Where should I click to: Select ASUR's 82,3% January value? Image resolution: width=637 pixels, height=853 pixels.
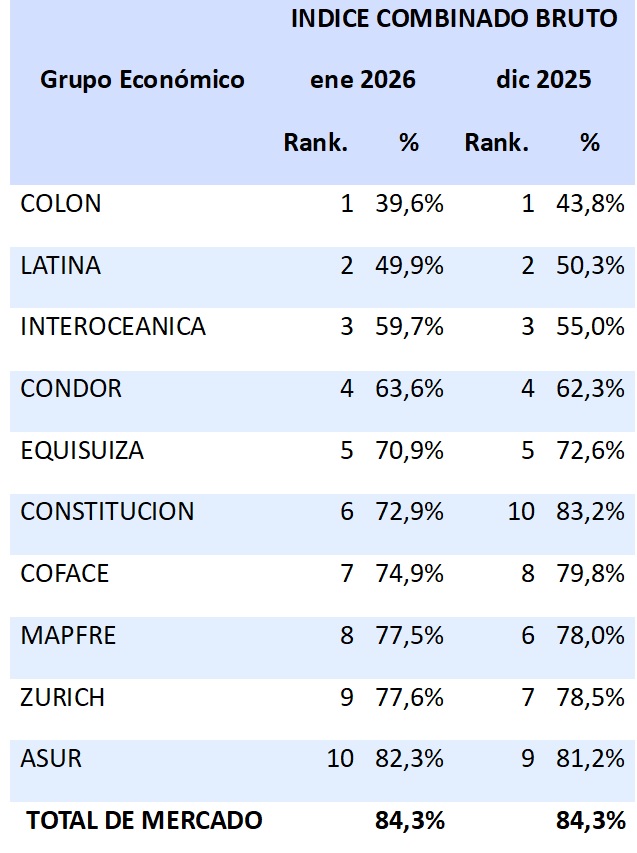(407, 759)
